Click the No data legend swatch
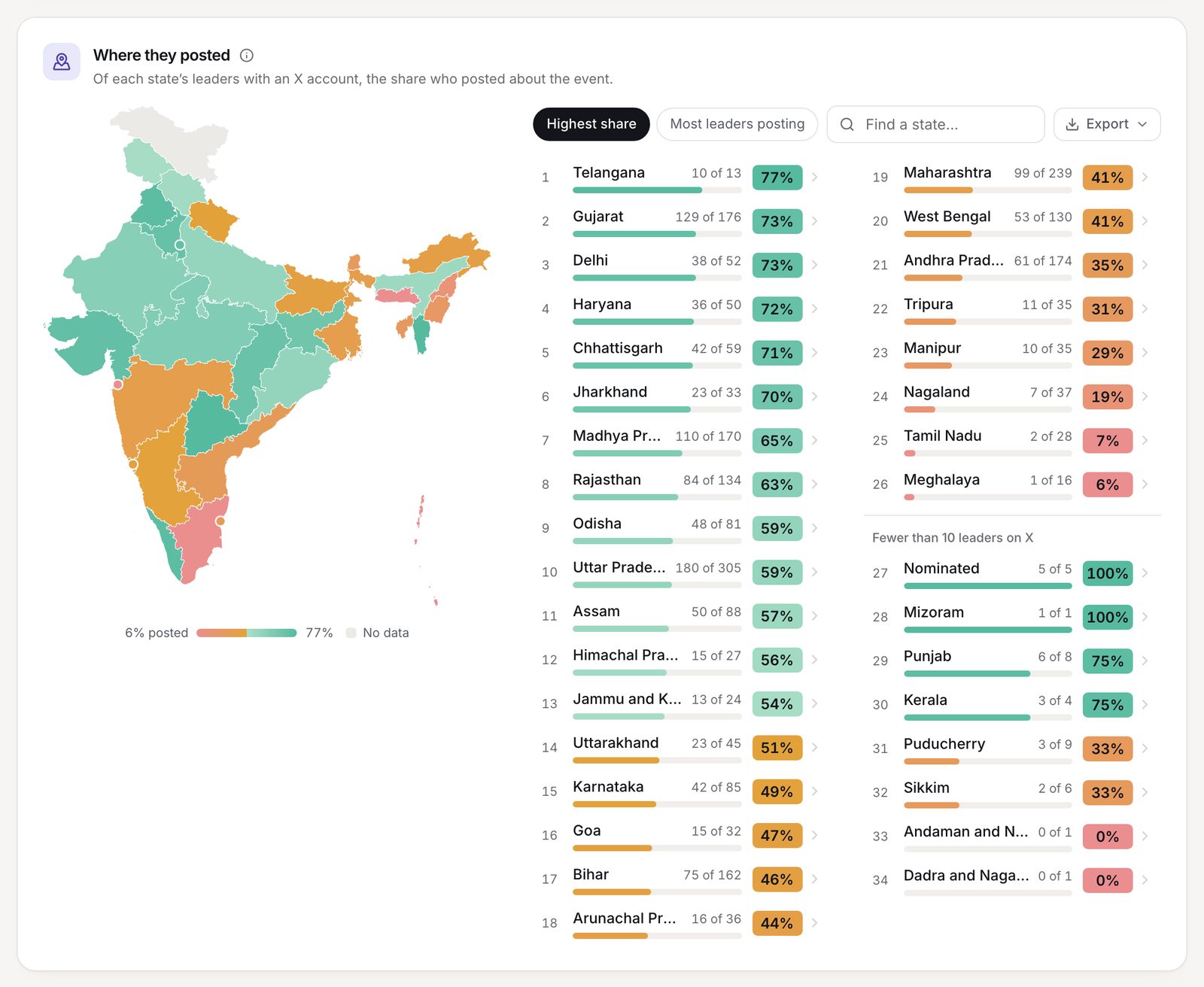 pyautogui.click(x=351, y=633)
